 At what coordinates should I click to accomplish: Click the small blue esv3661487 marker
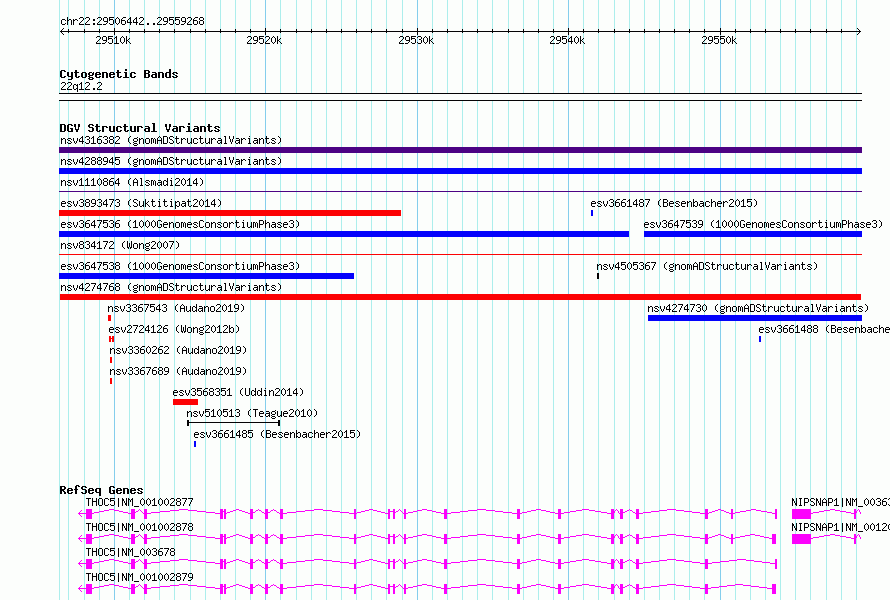[x=592, y=213]
